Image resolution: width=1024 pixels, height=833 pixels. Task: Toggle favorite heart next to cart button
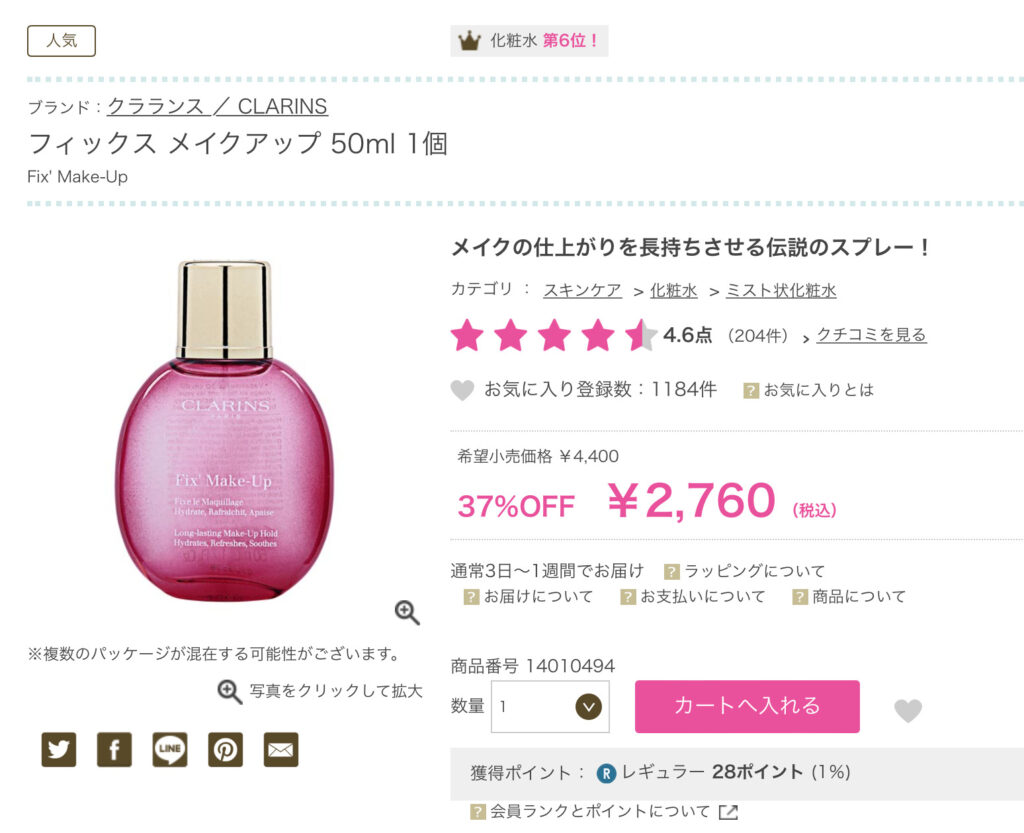click(x=908, y=710)
